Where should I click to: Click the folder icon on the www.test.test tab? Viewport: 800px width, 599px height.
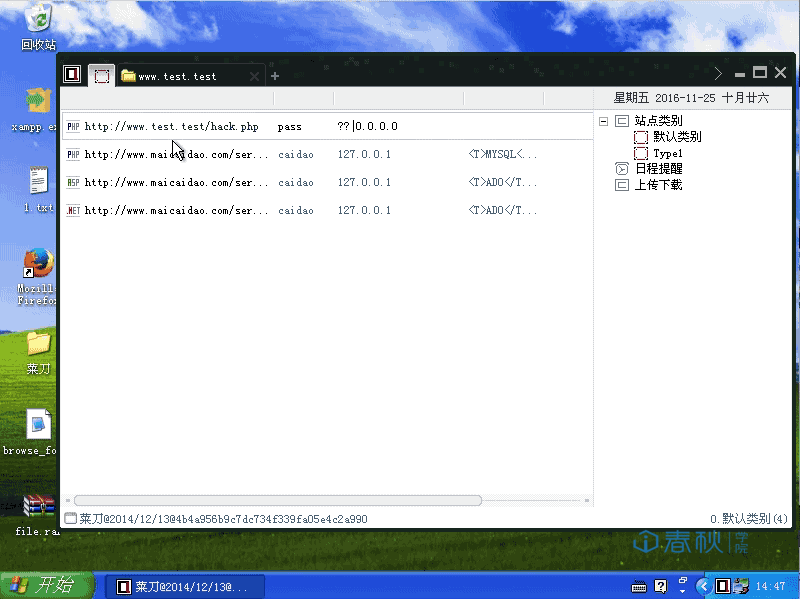[127, 75]
